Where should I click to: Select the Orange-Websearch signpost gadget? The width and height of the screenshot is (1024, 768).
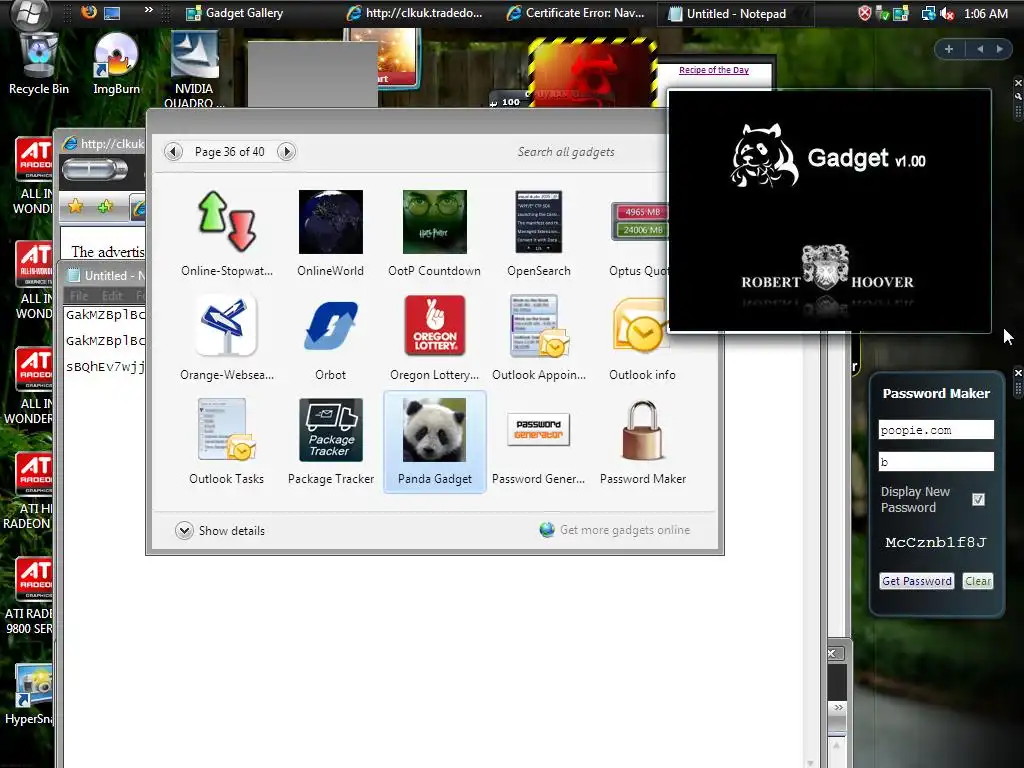(227, 325)
